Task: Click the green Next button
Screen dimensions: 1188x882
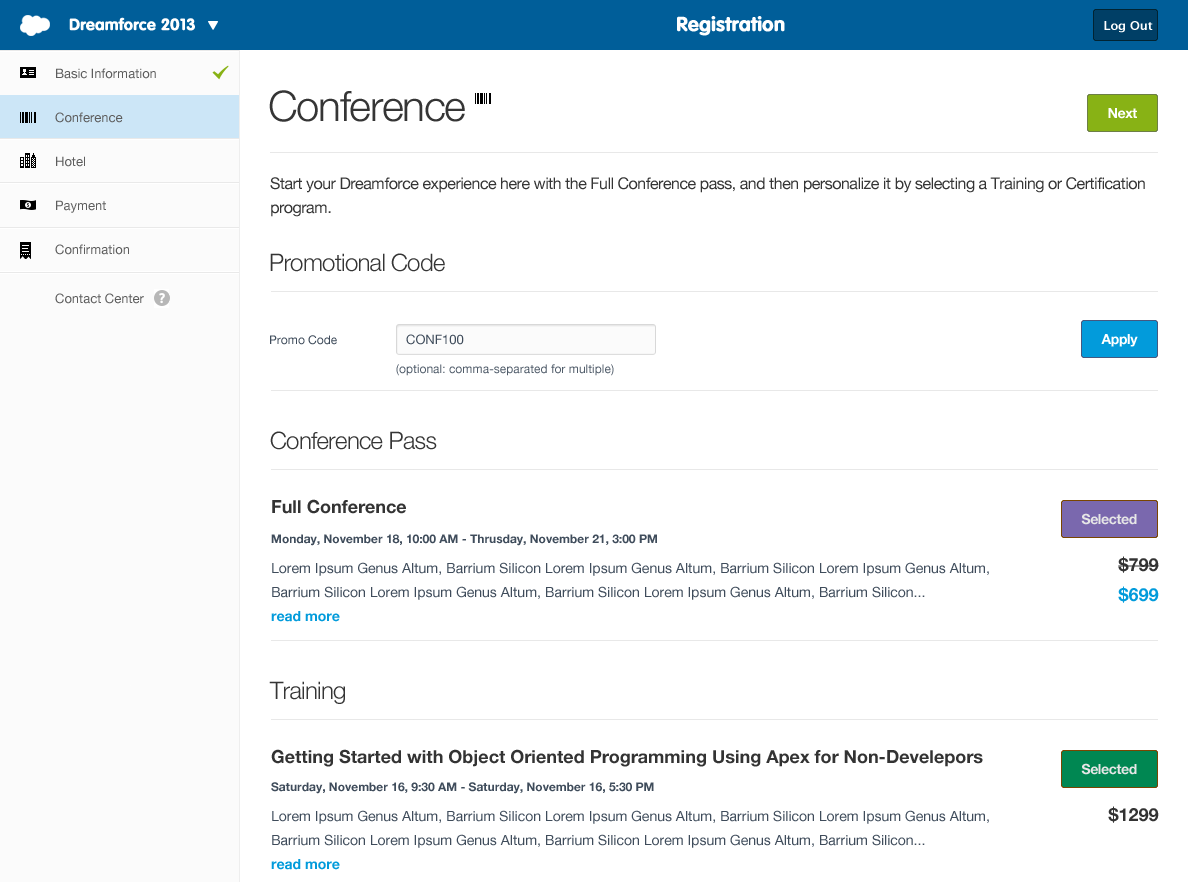Action: coord(1122,113)
